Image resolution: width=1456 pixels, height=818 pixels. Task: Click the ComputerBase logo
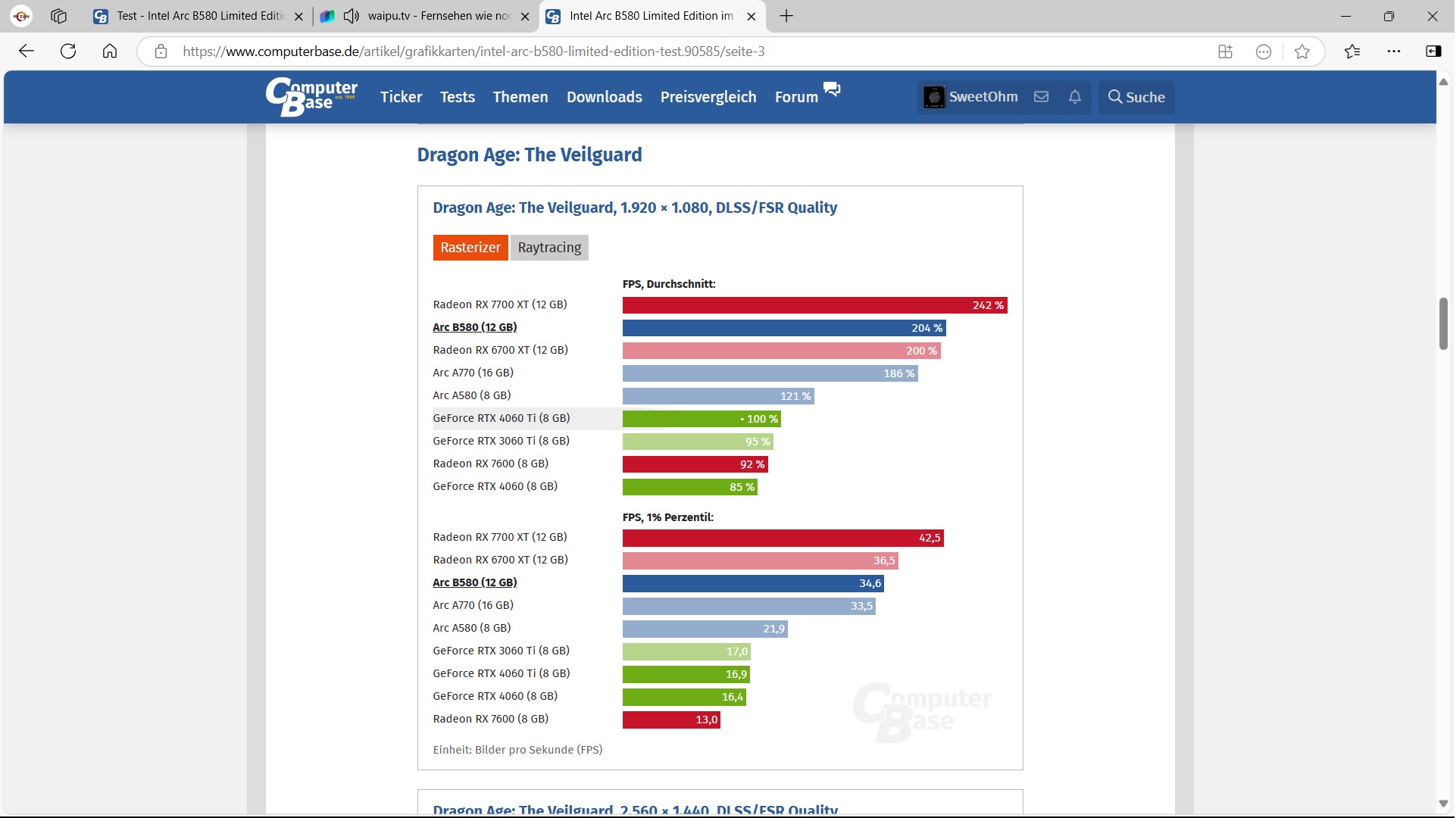[311, 97]
